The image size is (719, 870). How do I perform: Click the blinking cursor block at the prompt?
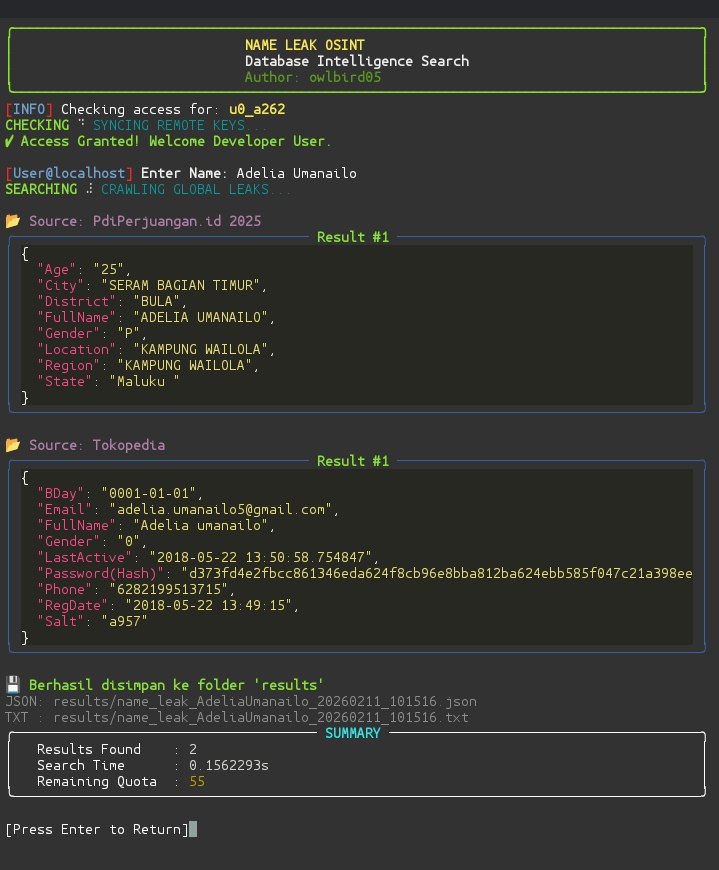tap(193, 829)
